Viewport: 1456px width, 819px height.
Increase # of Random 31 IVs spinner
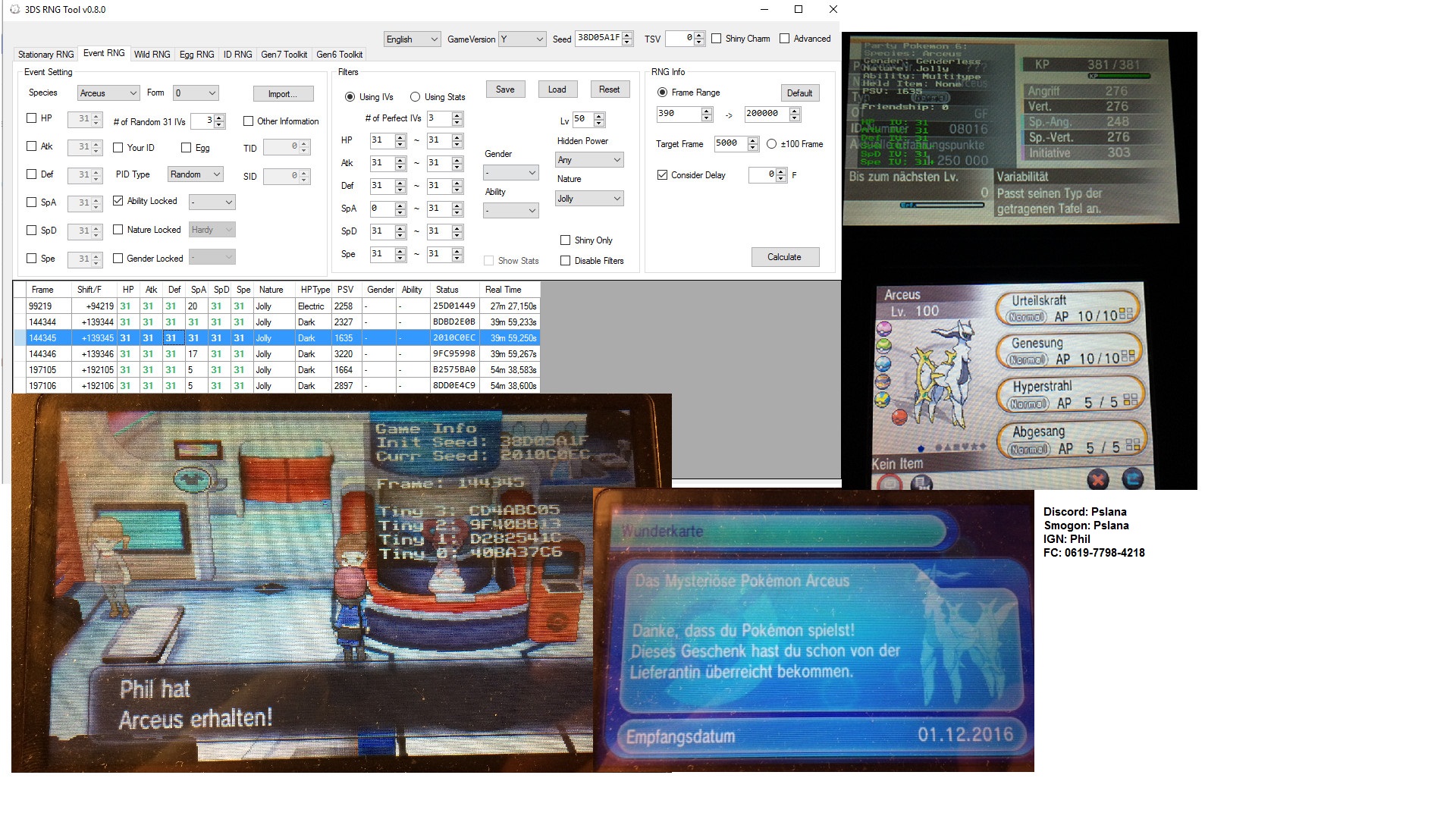point(219,118)
